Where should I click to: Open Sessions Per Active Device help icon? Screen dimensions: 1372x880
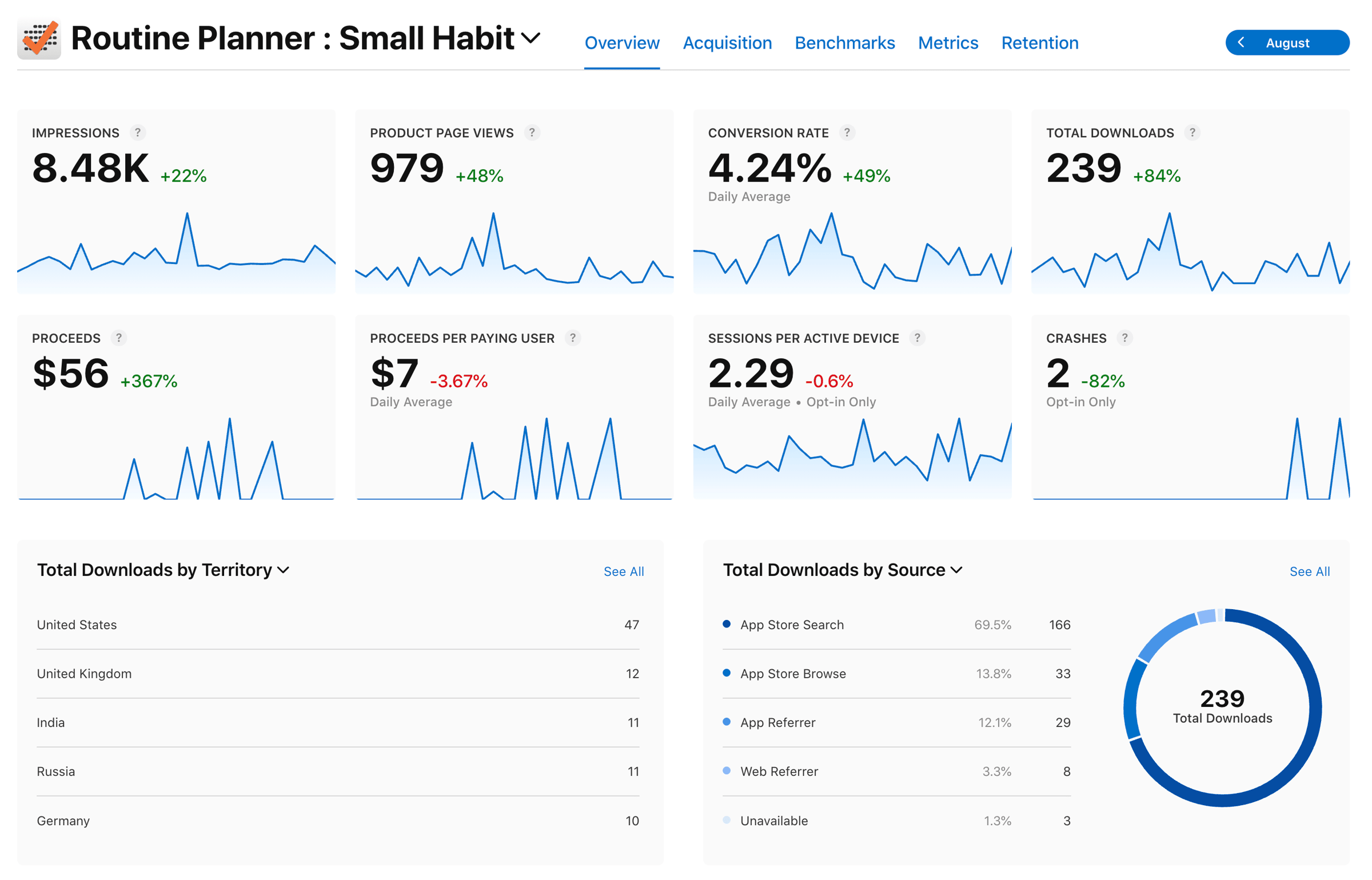coord(917,338)
